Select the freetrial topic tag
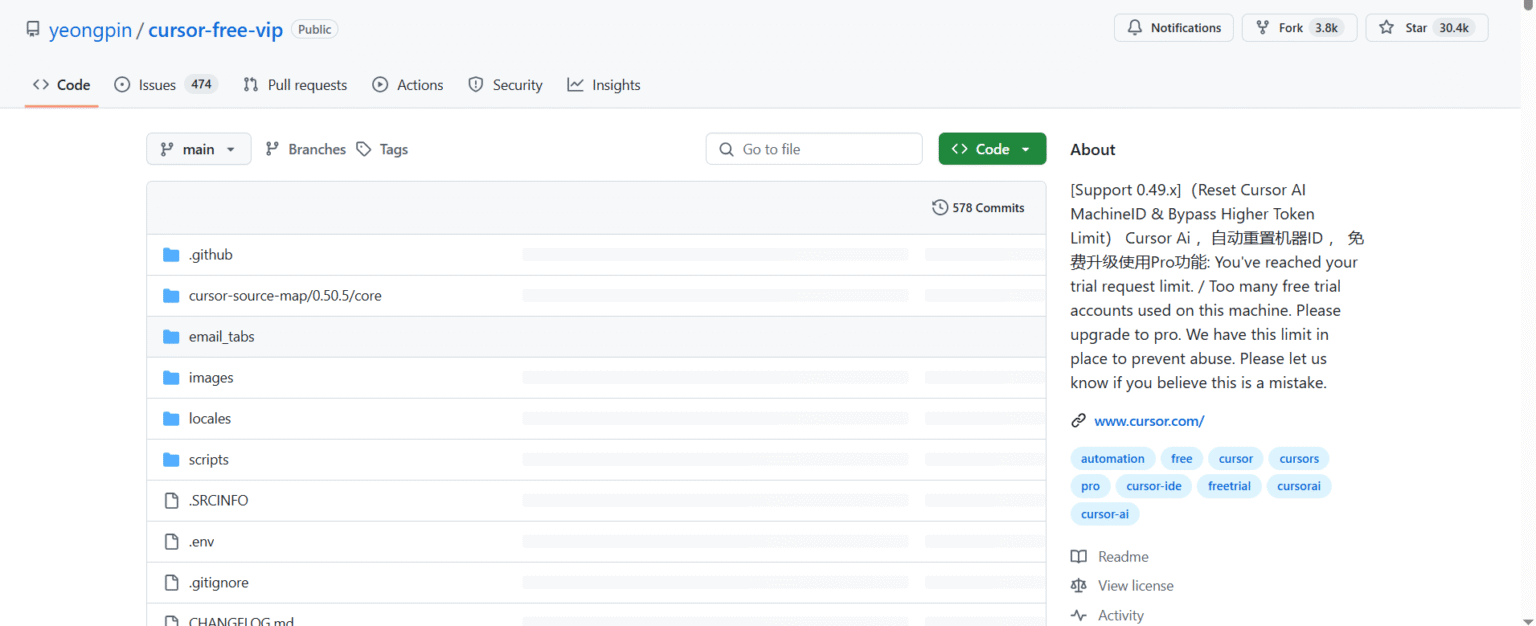 pos(1229,486)
